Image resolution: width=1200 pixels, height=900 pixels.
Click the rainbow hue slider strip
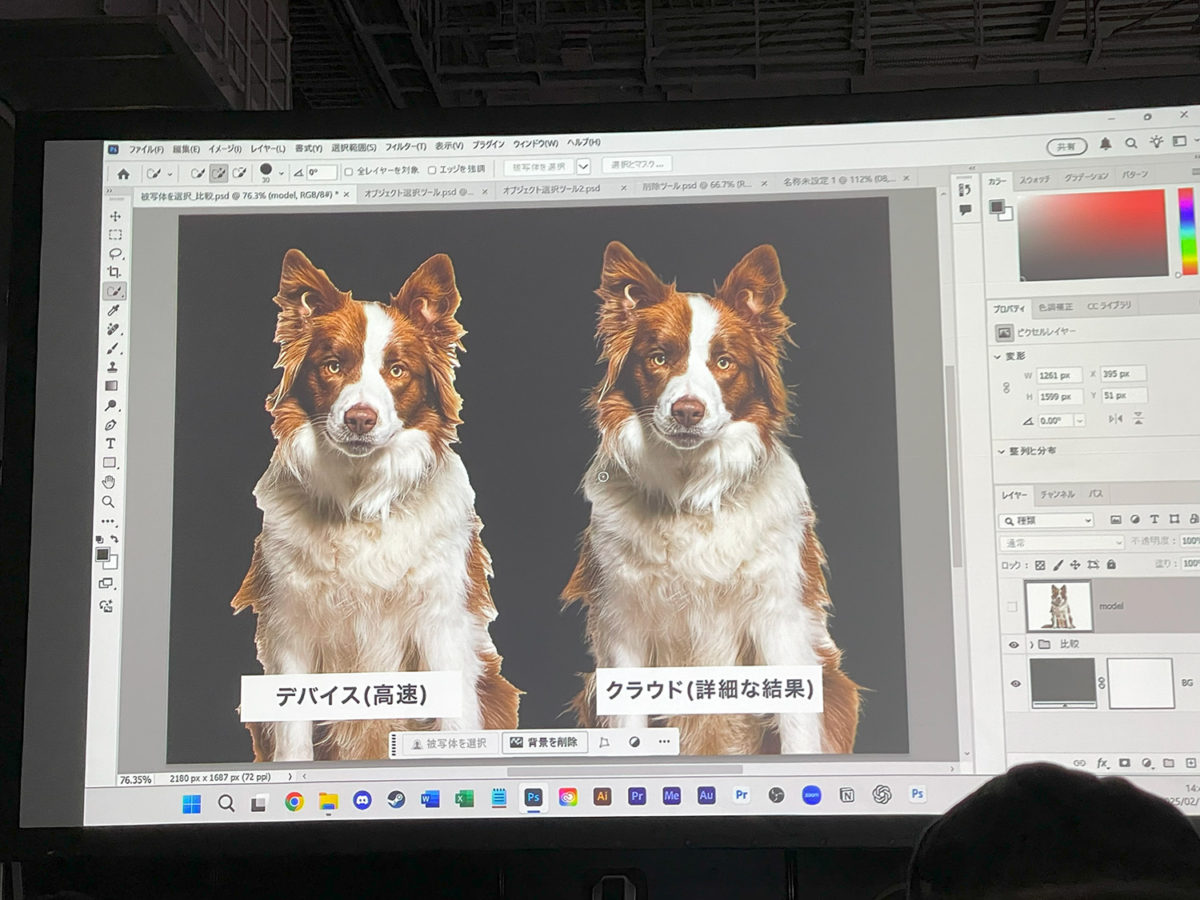click(1186, 230)
